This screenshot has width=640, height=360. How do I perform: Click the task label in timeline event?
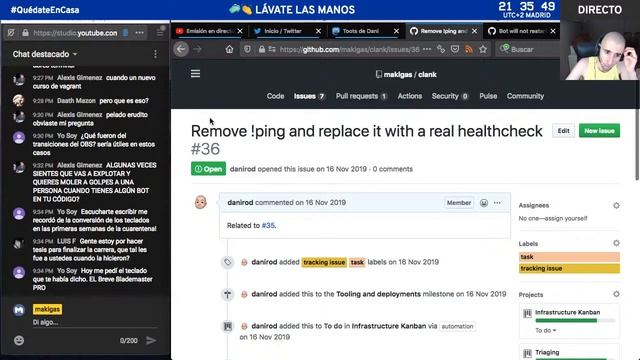coord(357,262)
